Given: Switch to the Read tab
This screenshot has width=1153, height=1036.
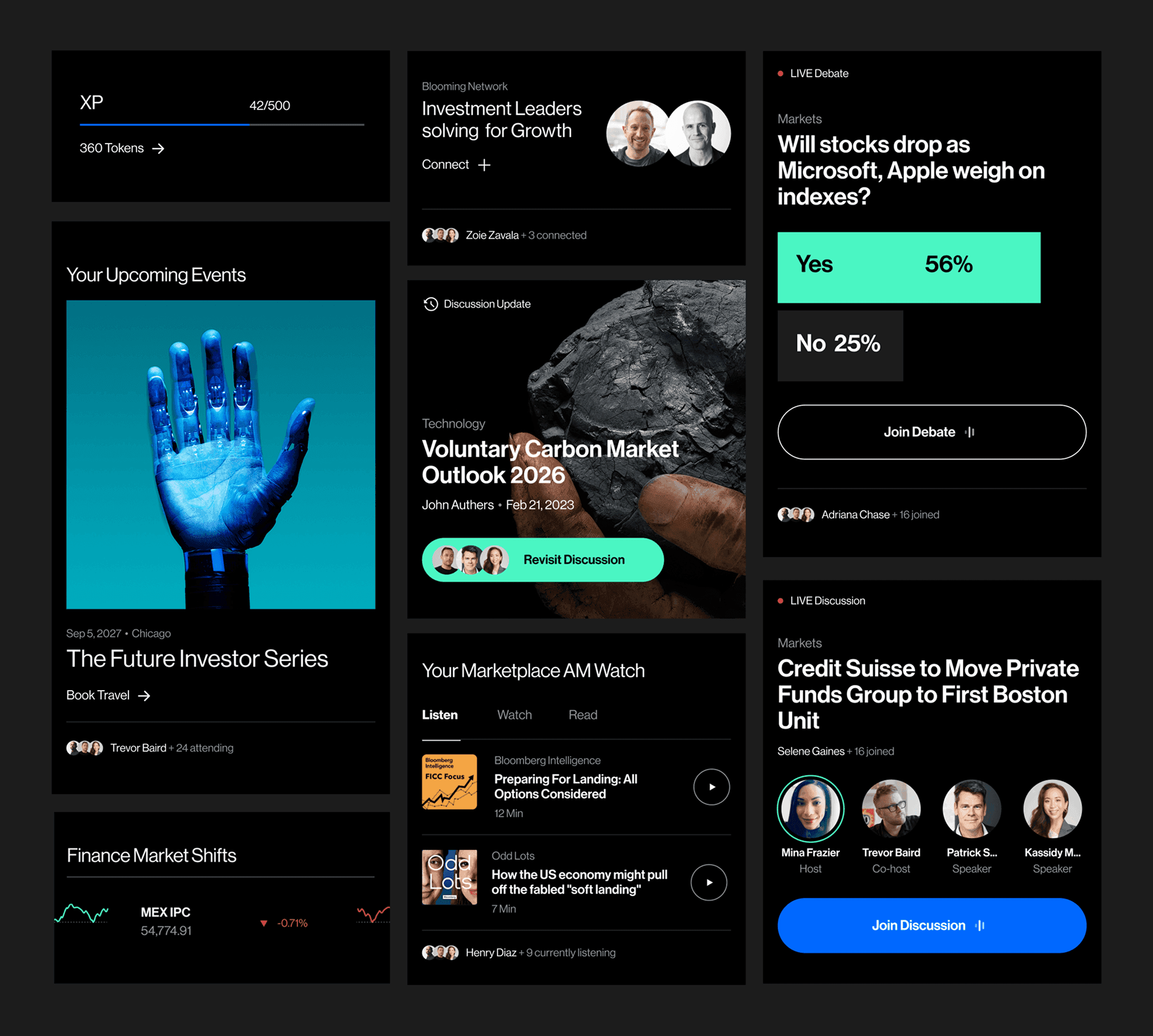Looking at the screenshot, I should click(x=583, y=715).
